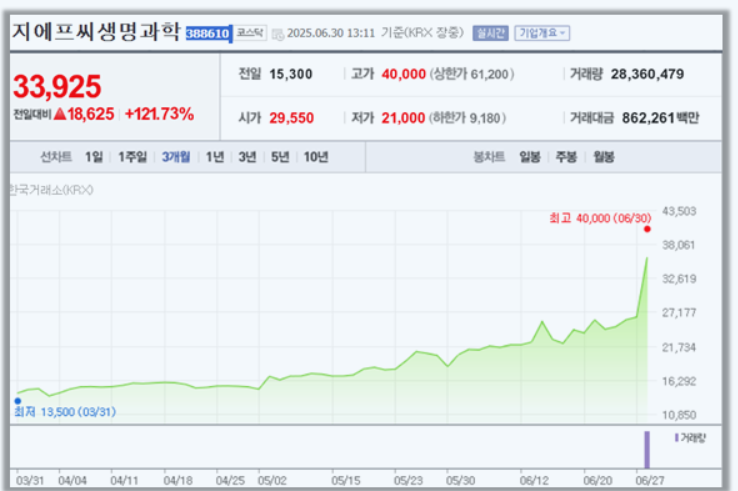Switch the line chart to 1일
The image size is (738, 491).
click(94, 157)
